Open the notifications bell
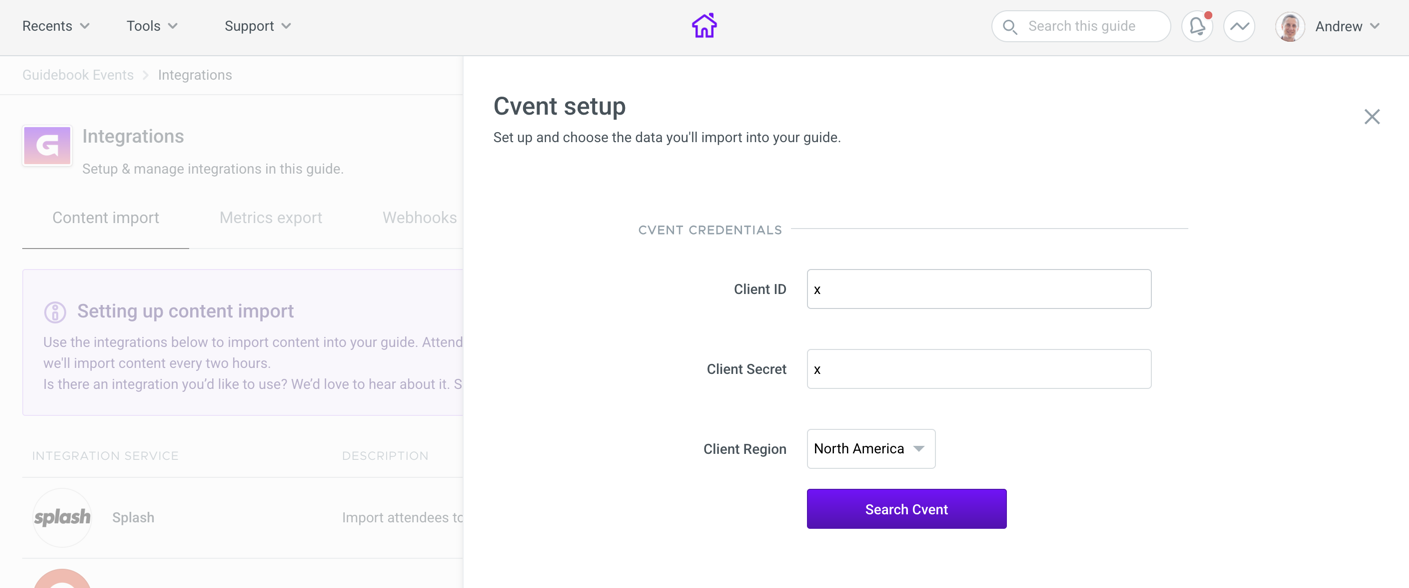The height and width of the screenshot is (588, 1409). point(1197,27)
